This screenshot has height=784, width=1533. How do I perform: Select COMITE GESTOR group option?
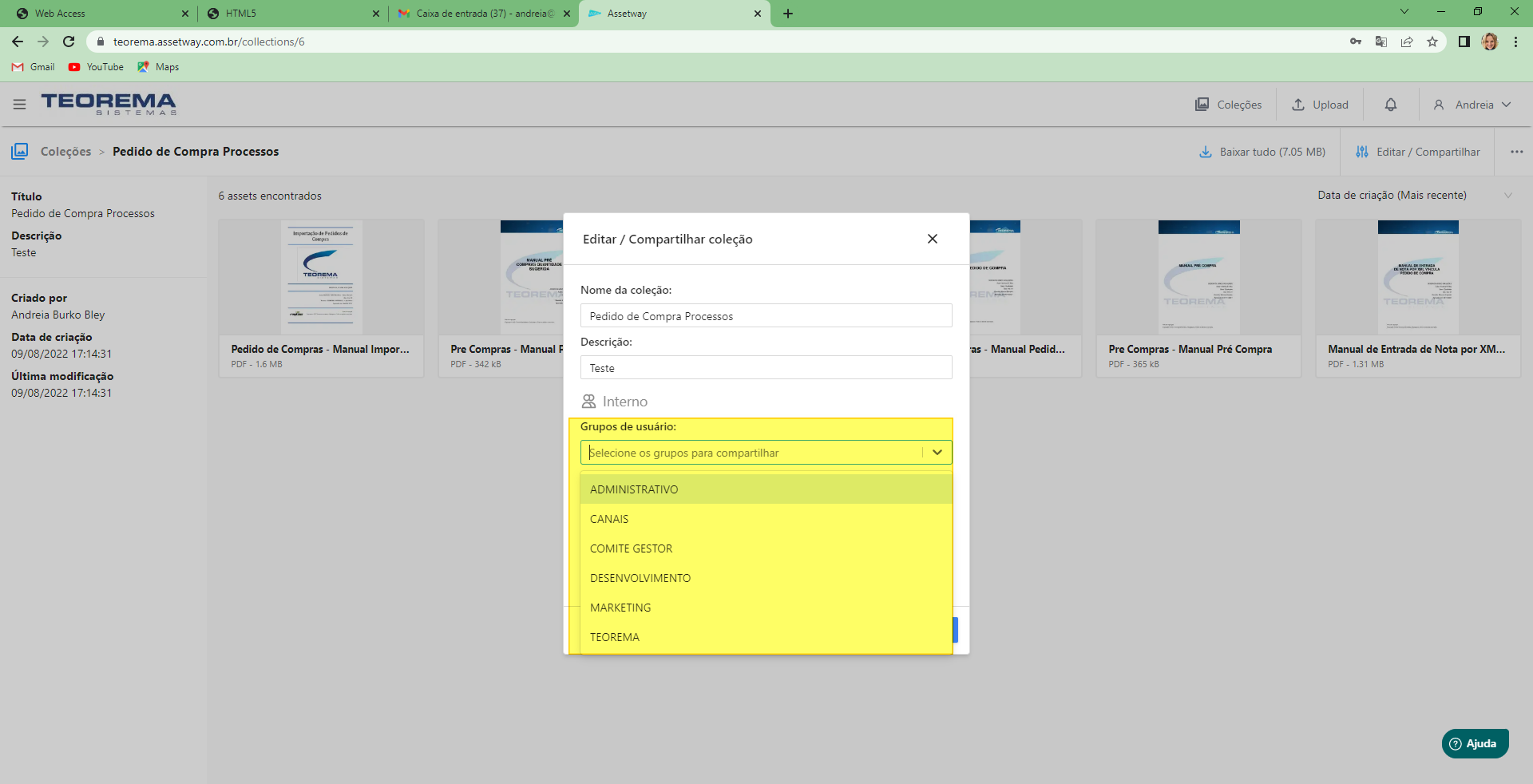(x=766, y=548)
